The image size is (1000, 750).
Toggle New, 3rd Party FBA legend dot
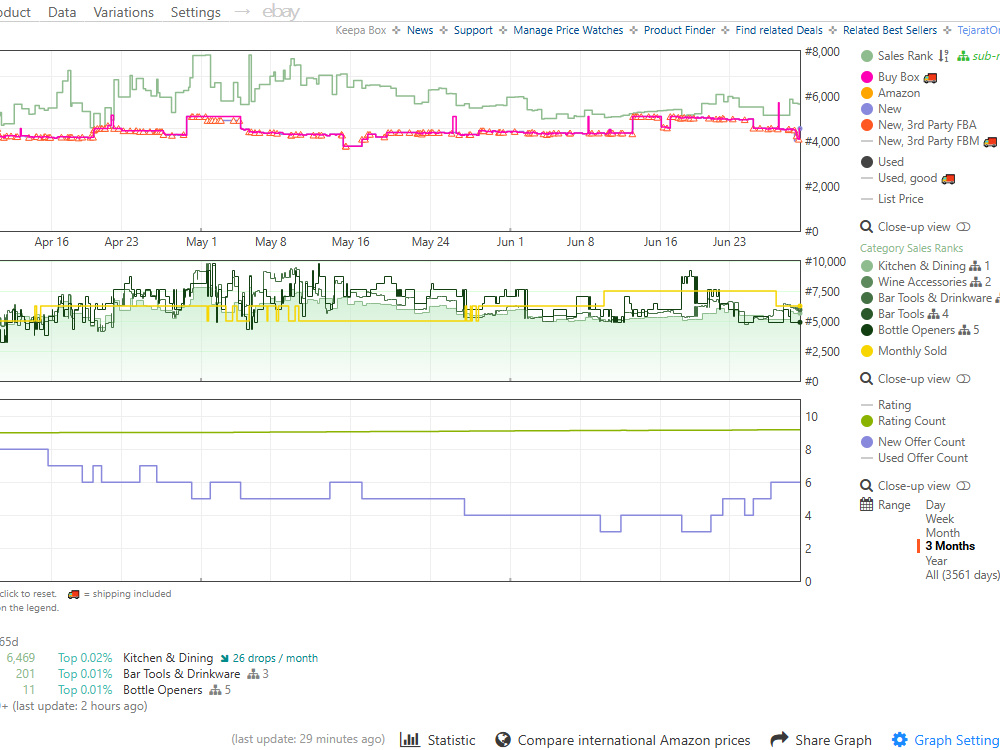[867, 125]
